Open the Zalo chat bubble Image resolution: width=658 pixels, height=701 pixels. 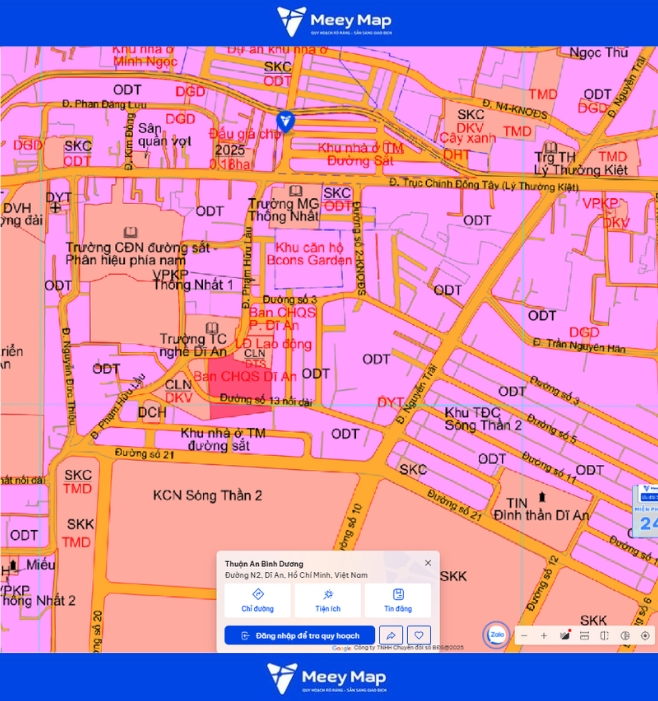497,634
